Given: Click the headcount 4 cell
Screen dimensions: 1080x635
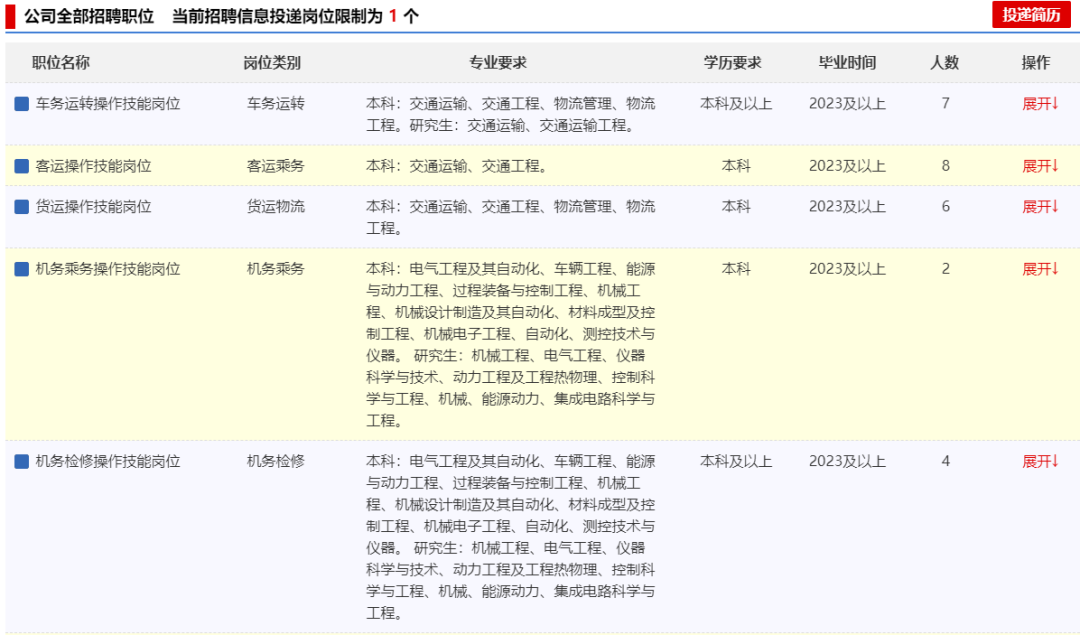Looking at the screenshot, I should coord(946,461).
